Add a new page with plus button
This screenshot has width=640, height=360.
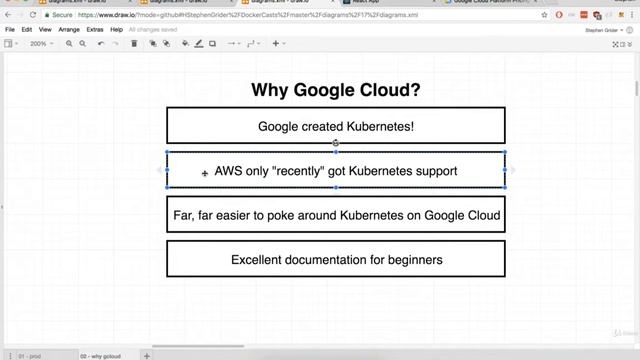147,356
